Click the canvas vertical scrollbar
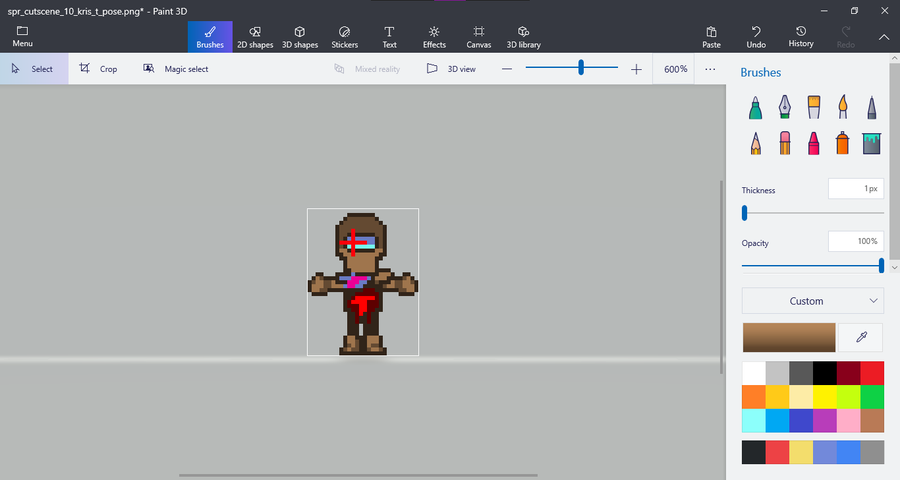Screen dimensions: 900x480 (721, 277)
